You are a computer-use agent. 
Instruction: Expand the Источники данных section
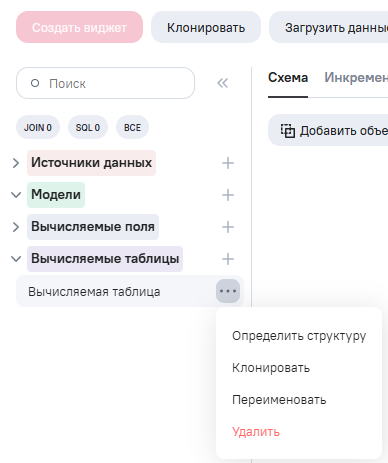16,163
